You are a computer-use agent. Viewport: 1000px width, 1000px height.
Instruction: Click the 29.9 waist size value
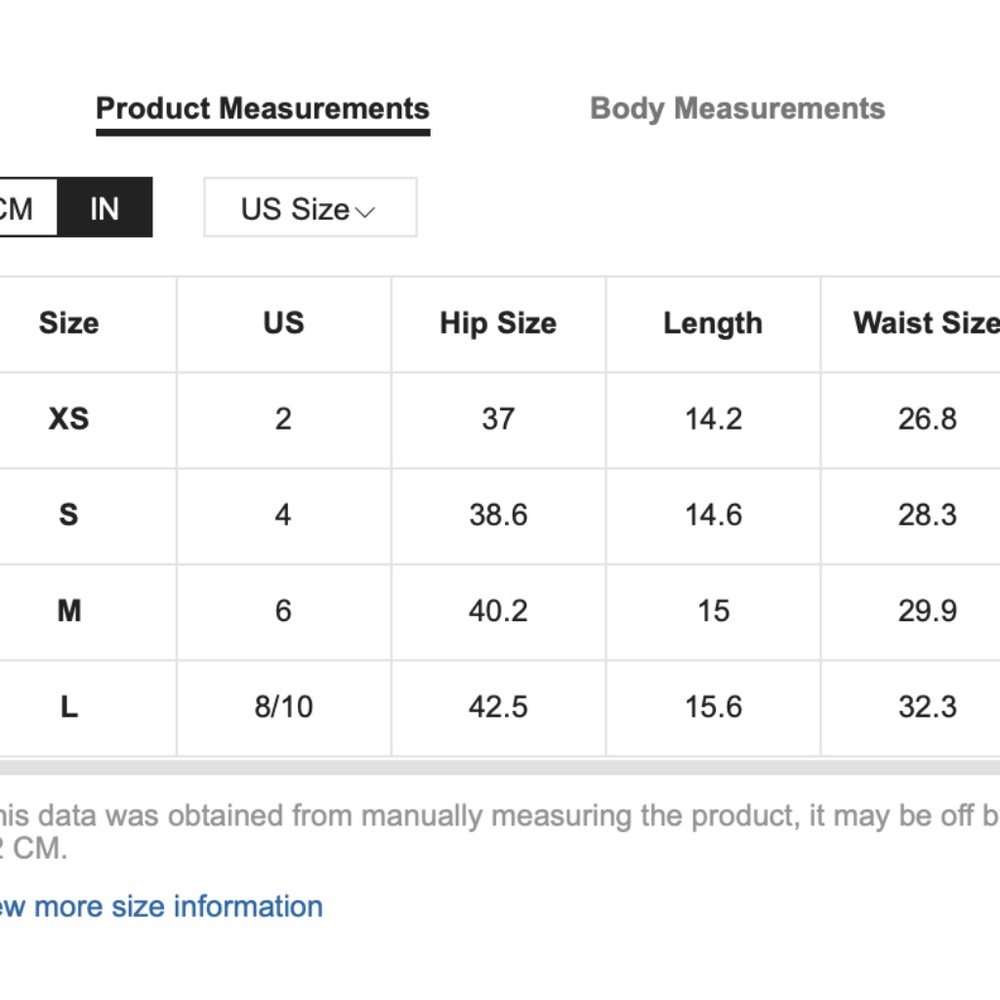[x=927, y=610]
